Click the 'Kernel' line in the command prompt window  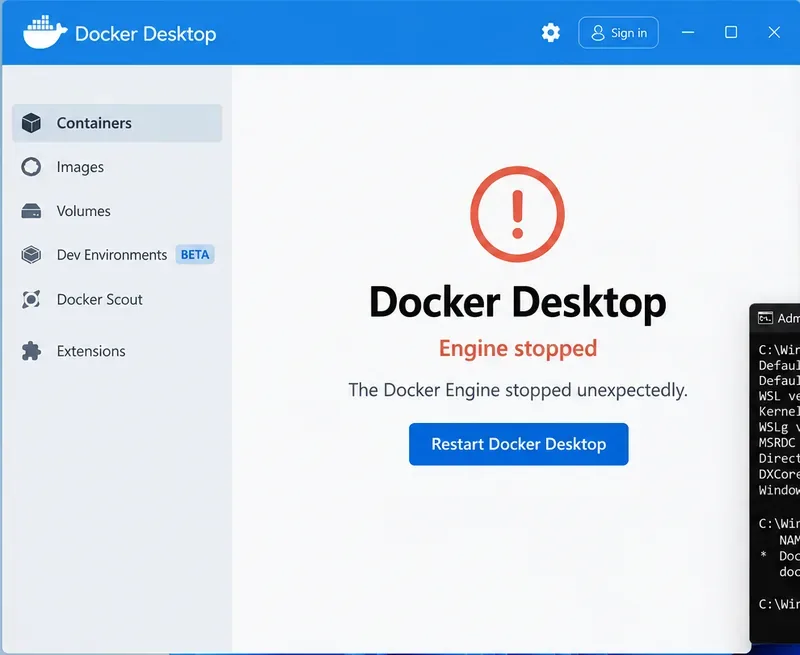pos(779,411)
